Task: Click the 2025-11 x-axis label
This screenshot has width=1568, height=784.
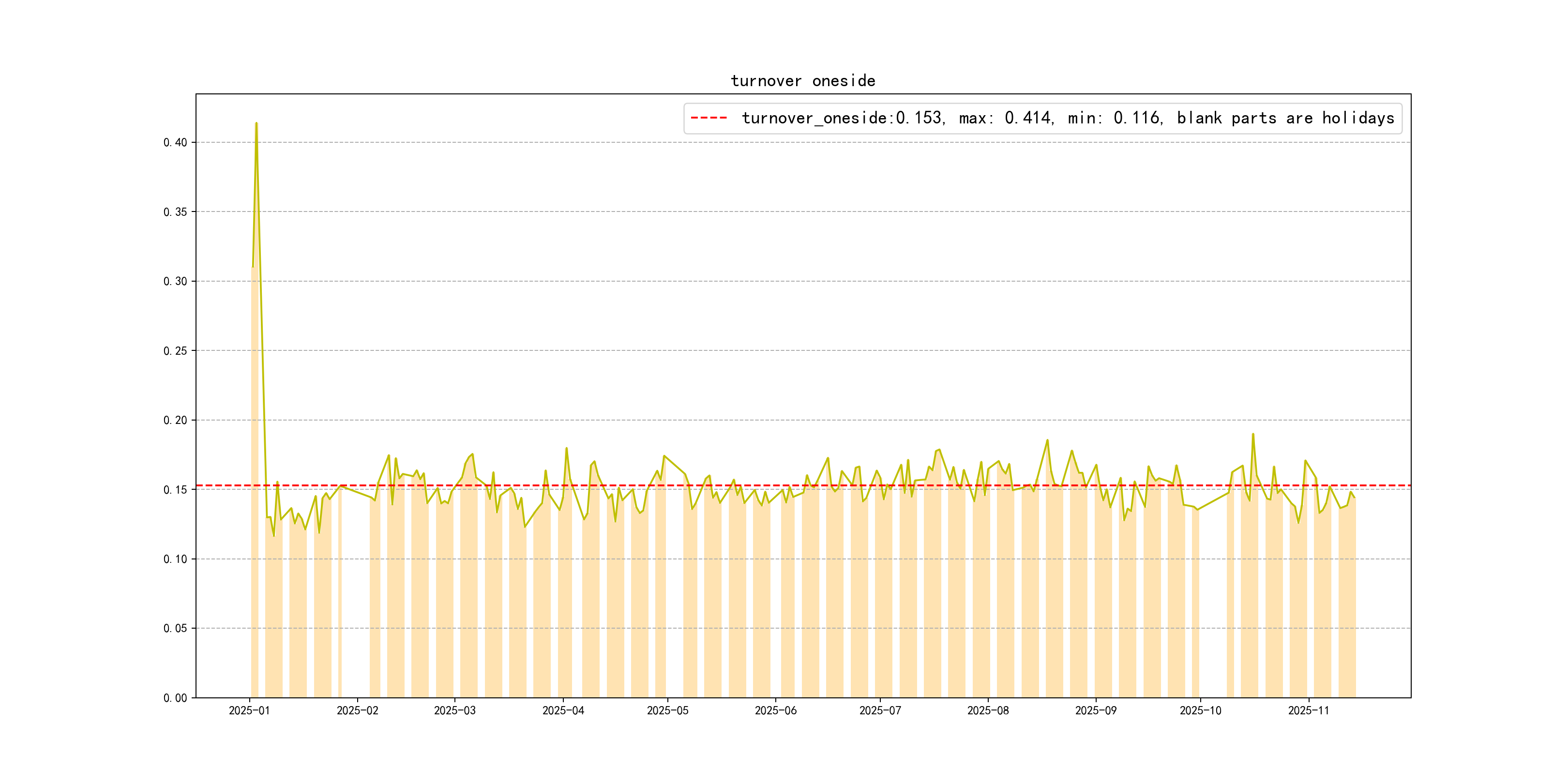Action: click(x=1308, y=710)
